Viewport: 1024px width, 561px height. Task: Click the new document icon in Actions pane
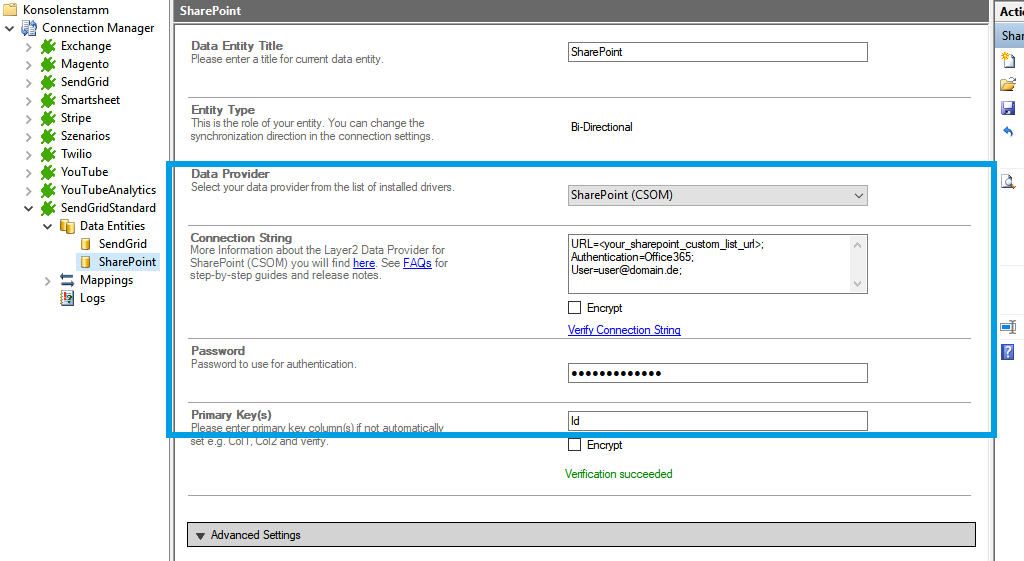point(1008,60)
